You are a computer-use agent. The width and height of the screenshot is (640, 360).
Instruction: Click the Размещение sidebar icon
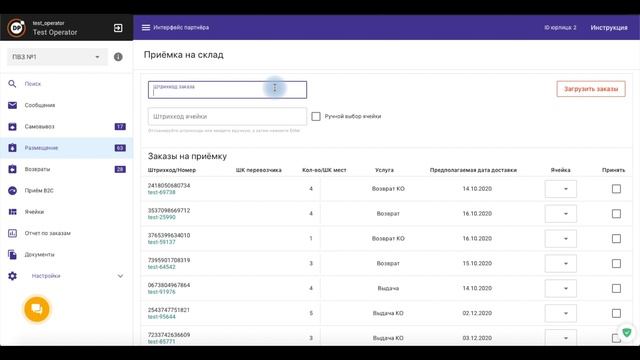tap(12, 148)
